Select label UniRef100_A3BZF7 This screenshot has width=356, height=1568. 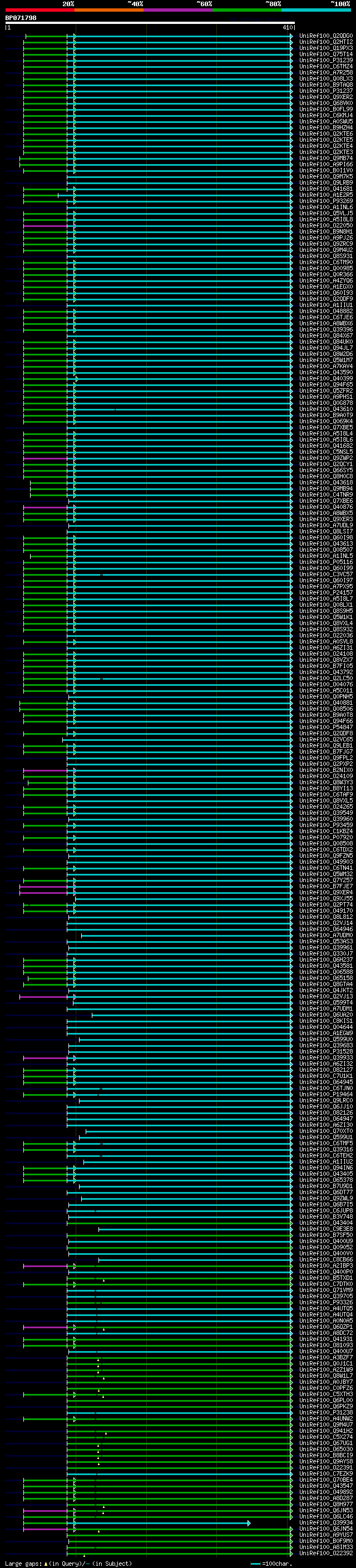[326, 1357]
